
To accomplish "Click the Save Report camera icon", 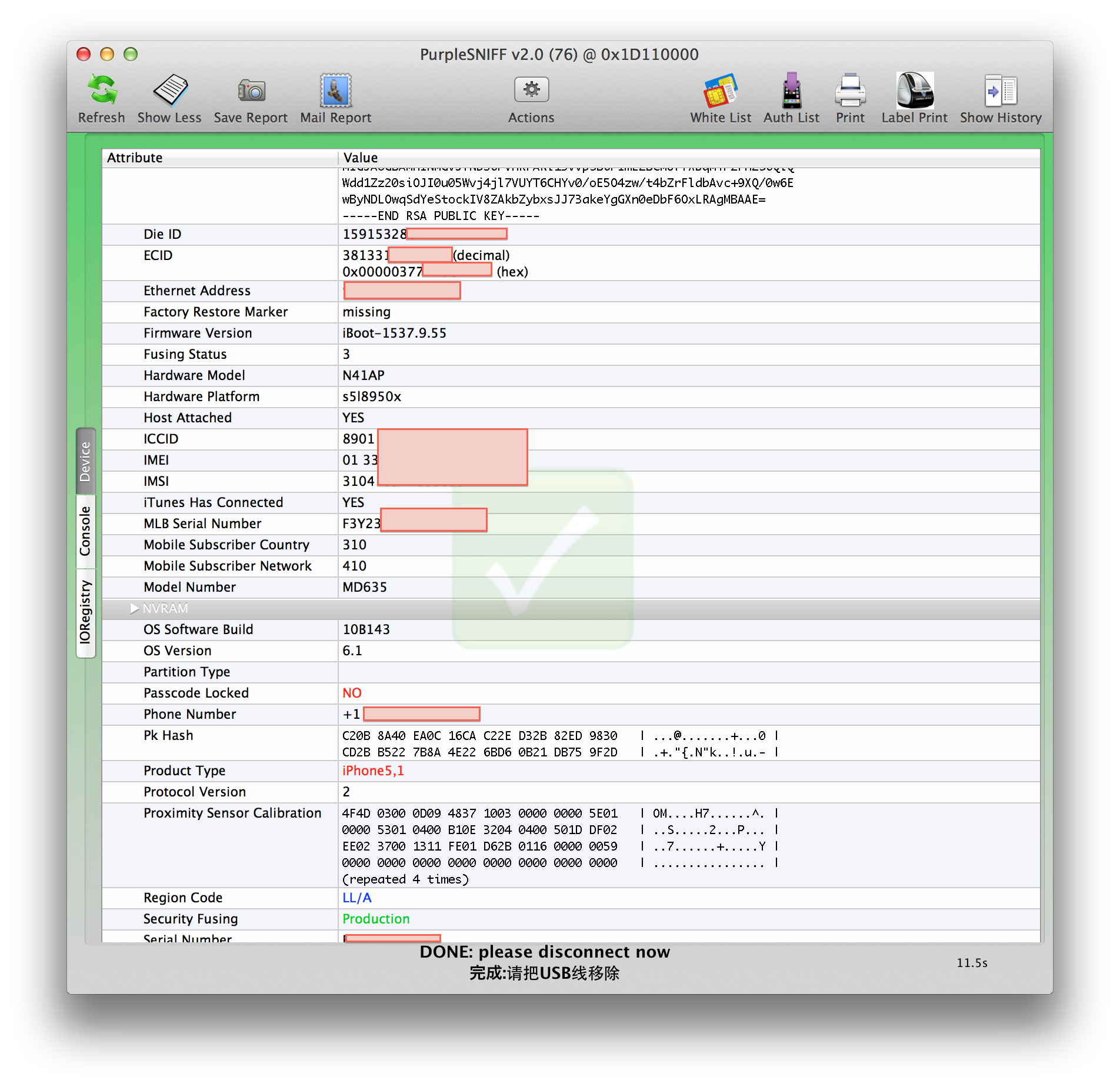I will click(251, 91).
